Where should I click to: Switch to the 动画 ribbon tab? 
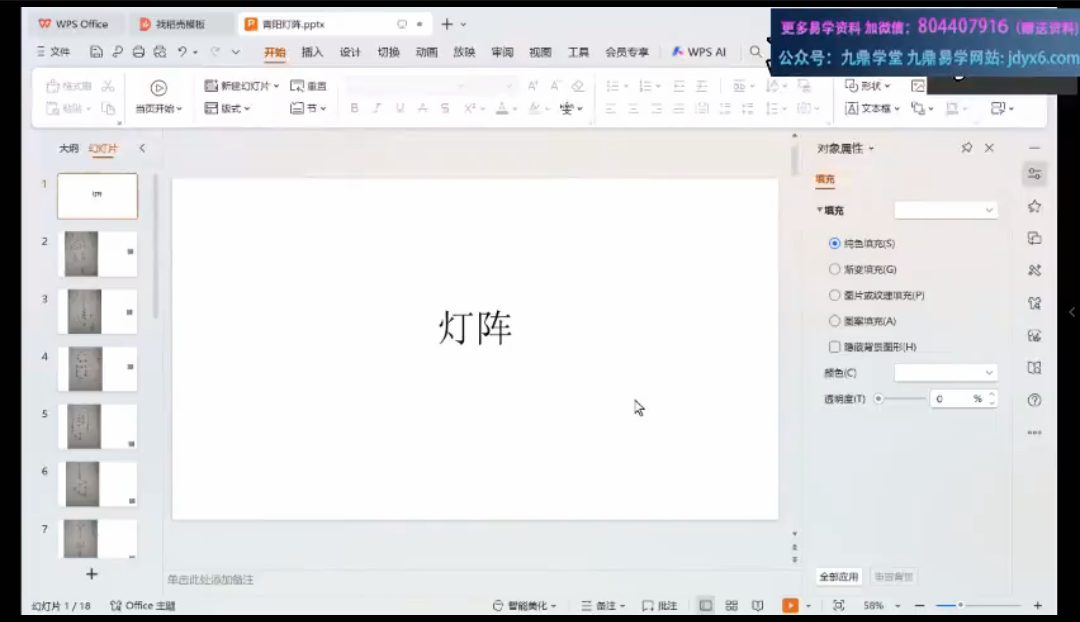tap(426, 52)
